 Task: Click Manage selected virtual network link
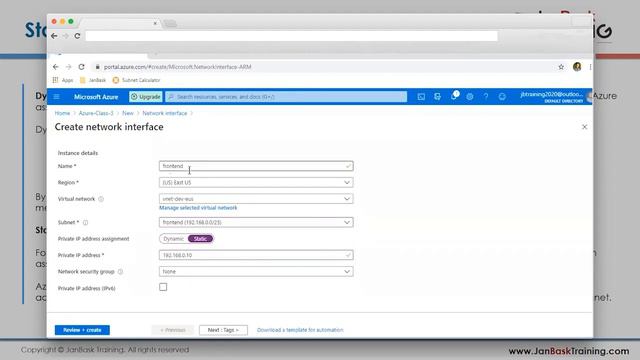[198, 208]
